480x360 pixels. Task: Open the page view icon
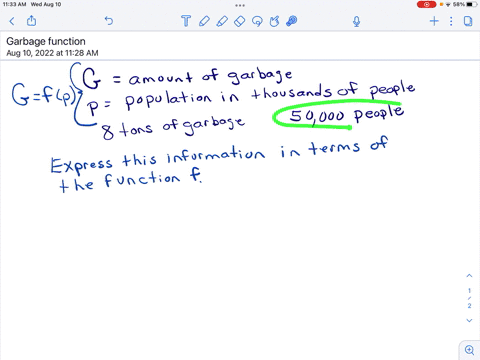468,21
